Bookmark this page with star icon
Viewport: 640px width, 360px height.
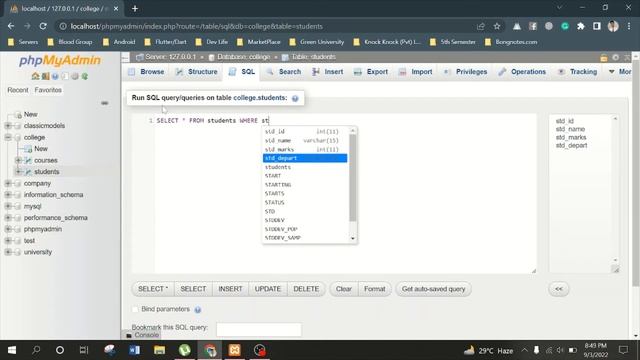pos(497,26)
